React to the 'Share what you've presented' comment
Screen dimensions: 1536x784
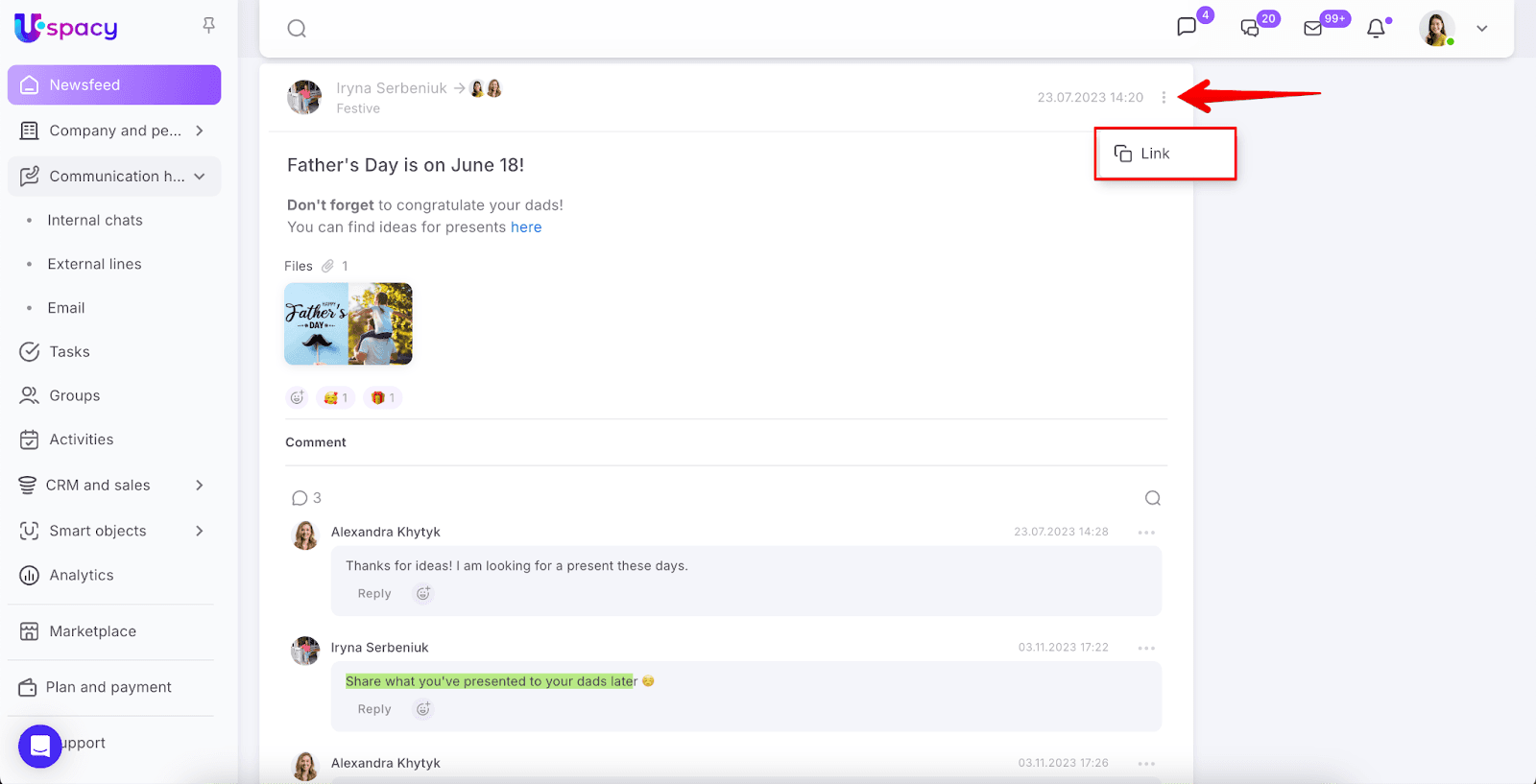coord(423,709)
